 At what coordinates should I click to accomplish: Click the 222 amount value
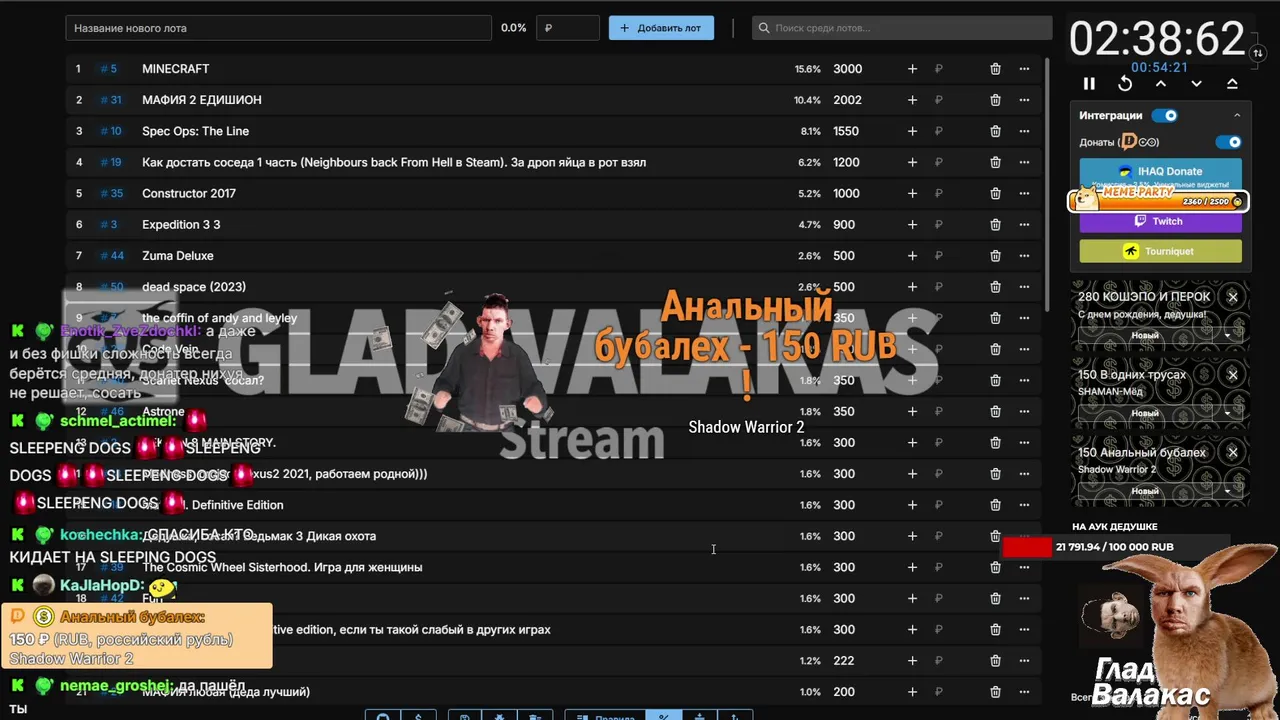[844, 661]
